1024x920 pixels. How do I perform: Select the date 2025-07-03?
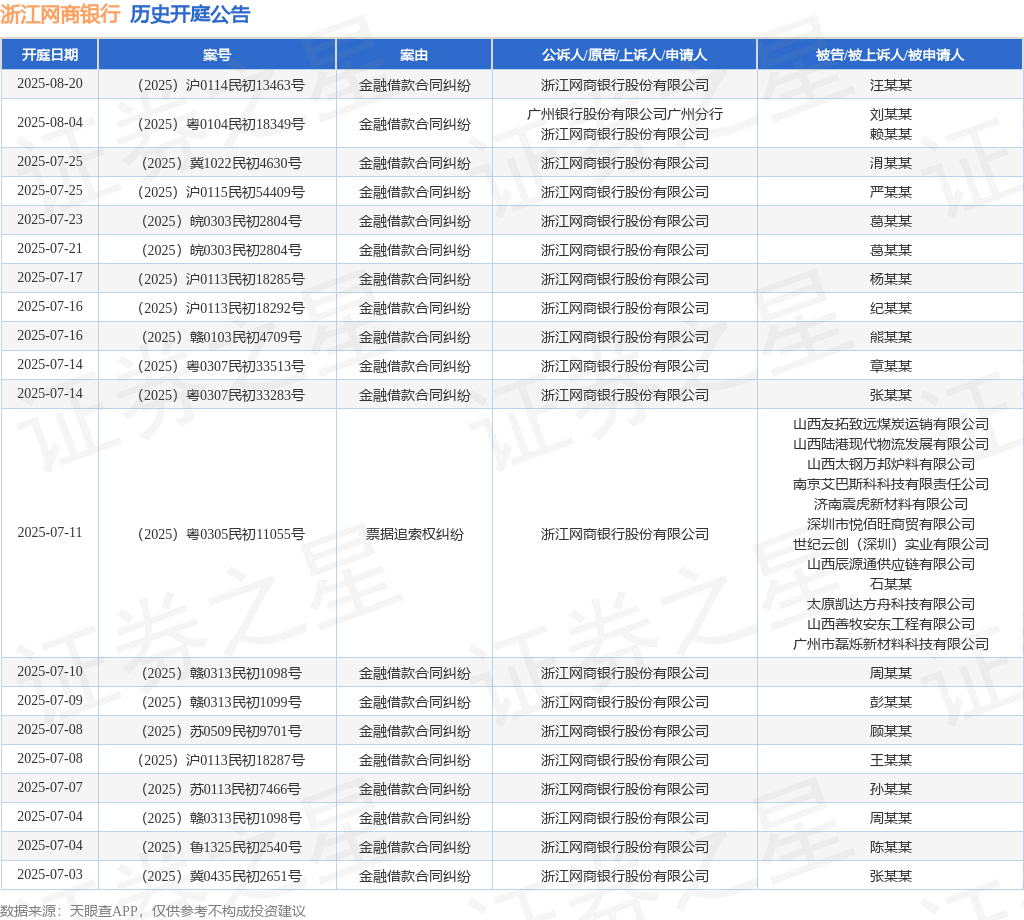tap(50, 874)
